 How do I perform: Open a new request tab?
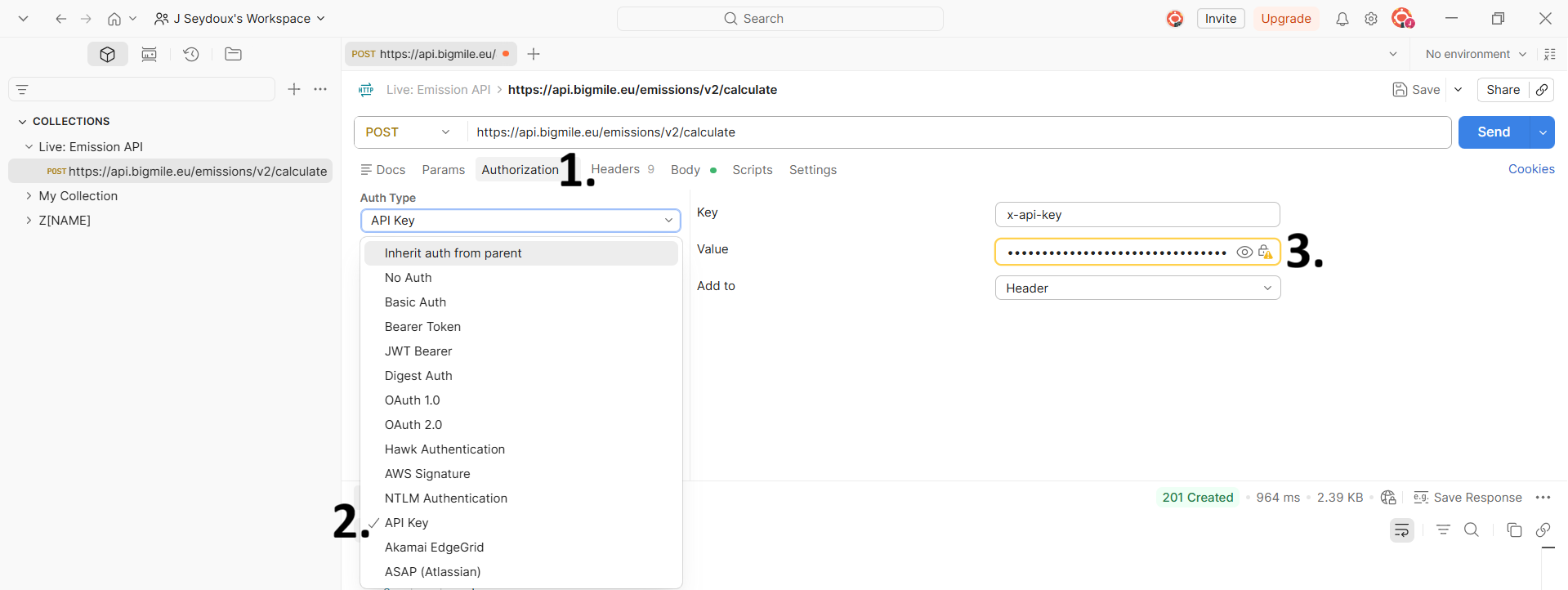pos(534,54)
